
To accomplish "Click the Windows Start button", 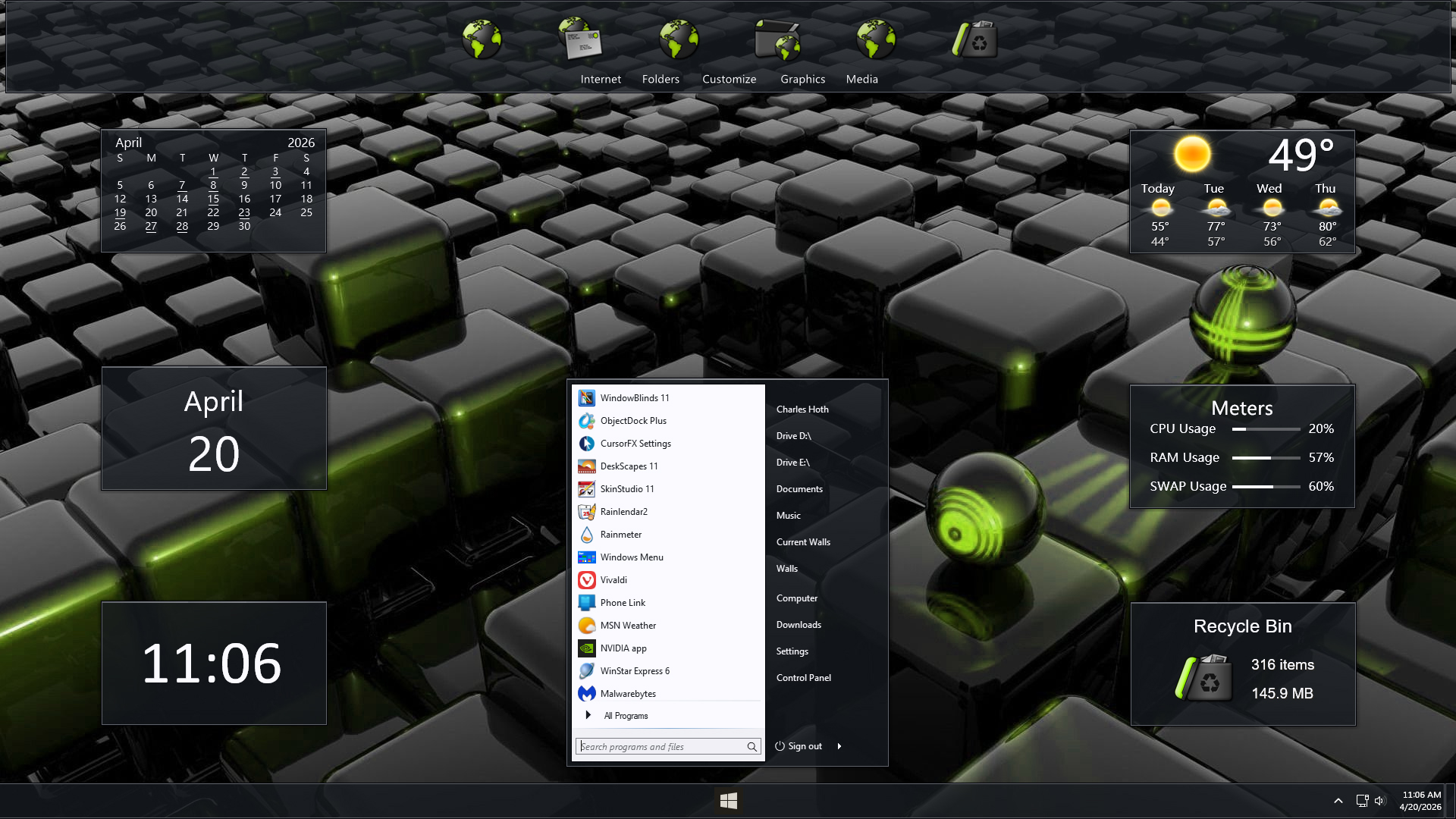I will [x=729, y=801].
